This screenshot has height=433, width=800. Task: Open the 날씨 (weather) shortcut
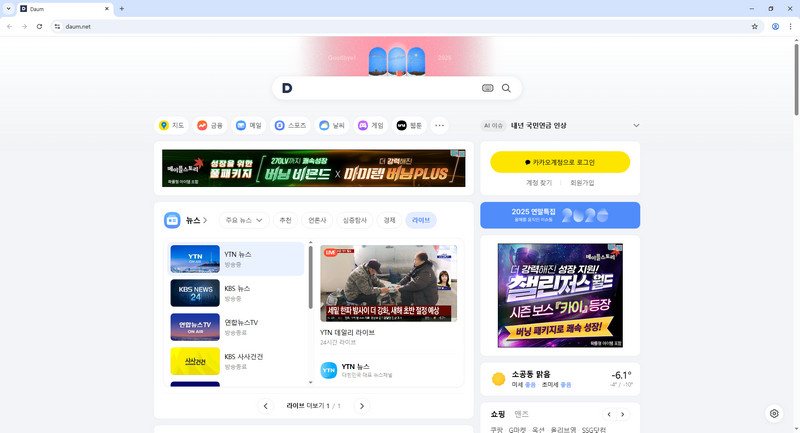[x=332, y=125]
